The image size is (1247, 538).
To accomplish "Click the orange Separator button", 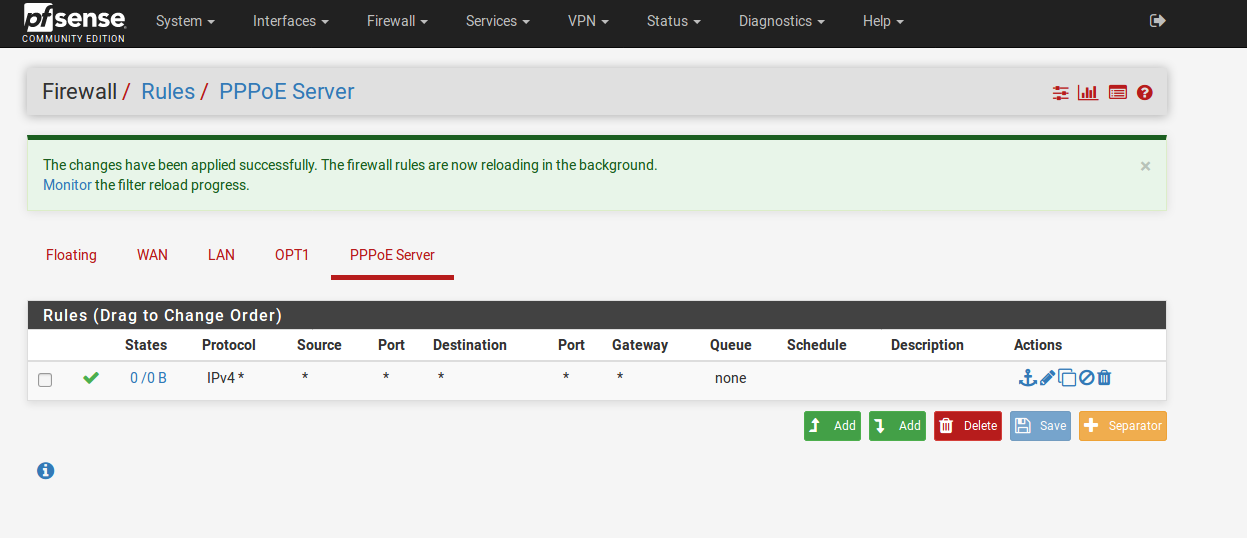I will click(x=1122, y=426).
